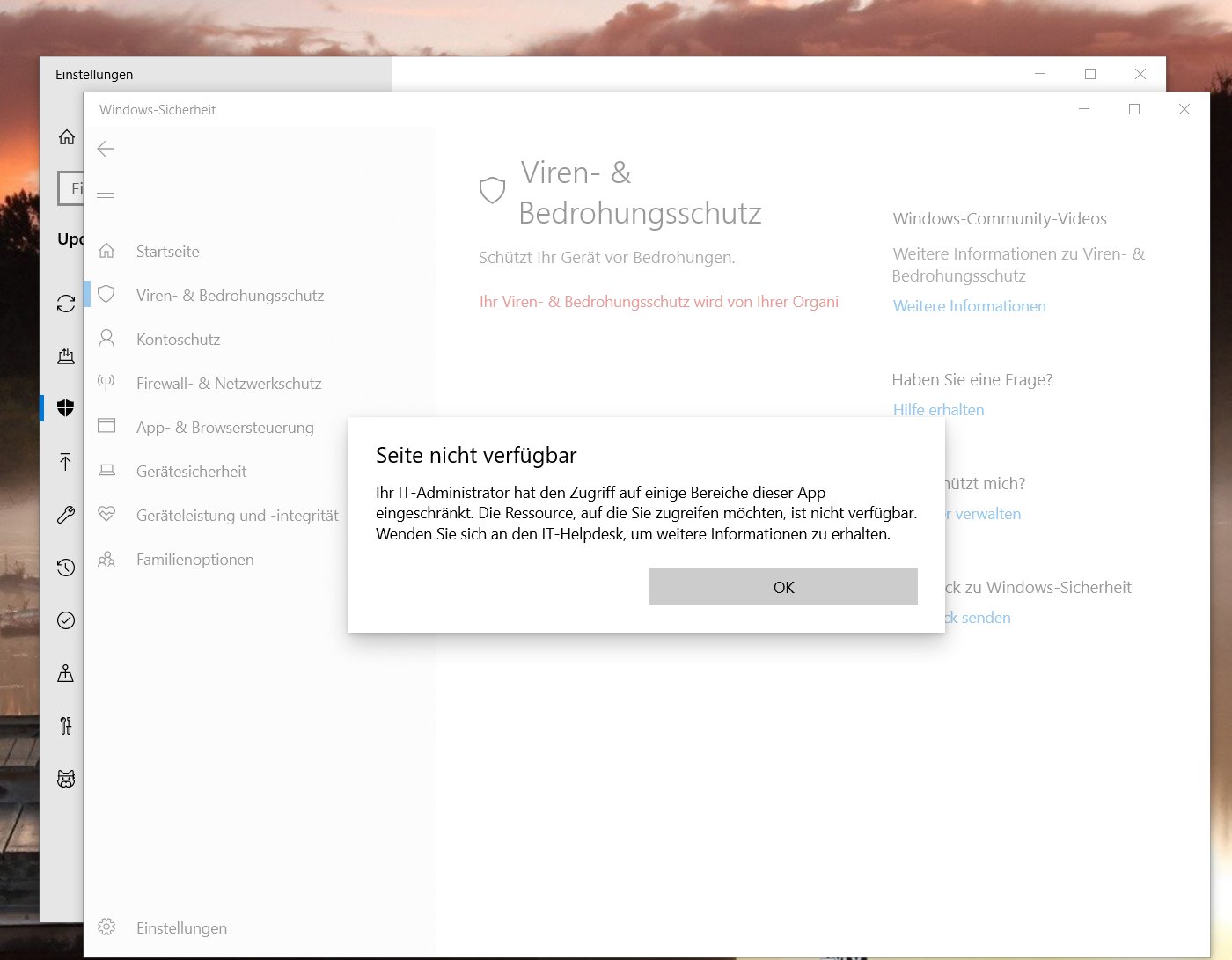Click the red organization warning text
Screen dimensions: 1232x960
pos(660,302)
